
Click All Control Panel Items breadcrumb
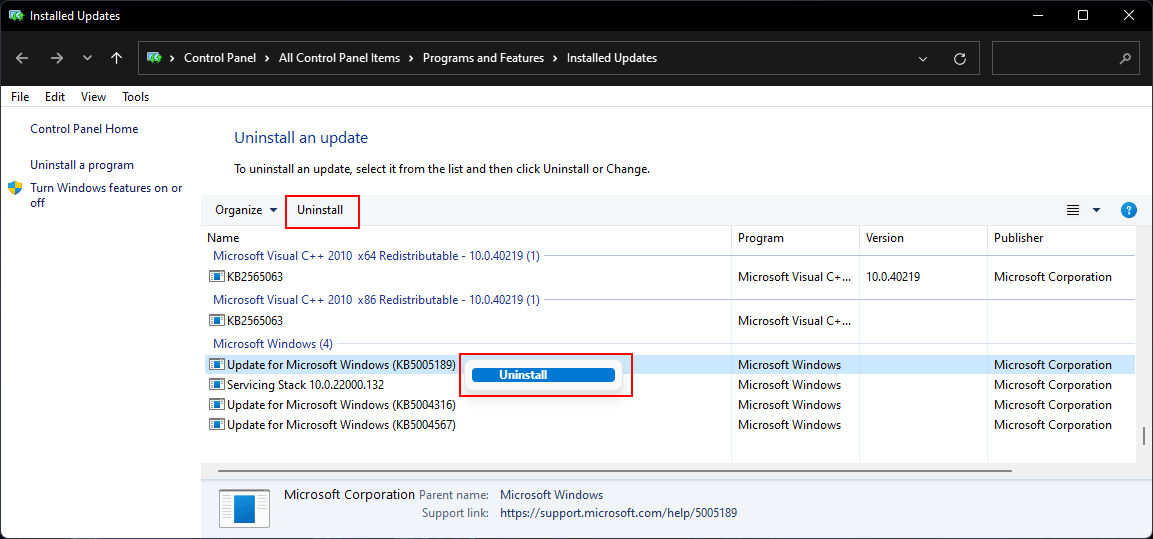pos(340,58)
